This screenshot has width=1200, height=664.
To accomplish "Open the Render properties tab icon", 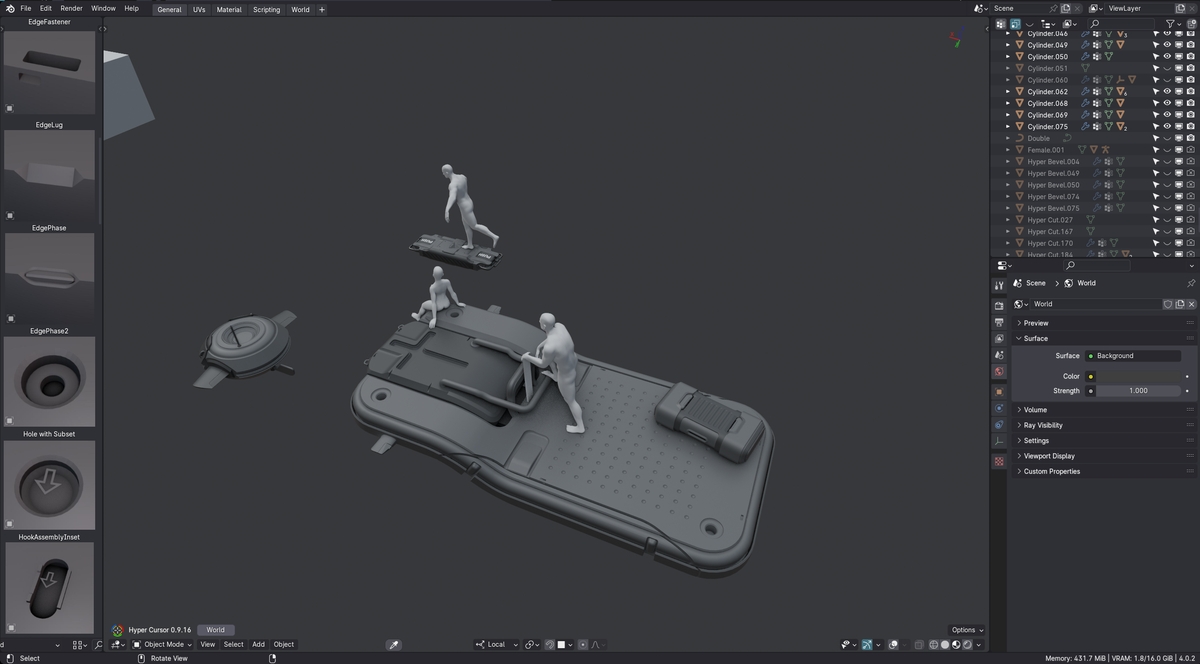I will (999, 305).
